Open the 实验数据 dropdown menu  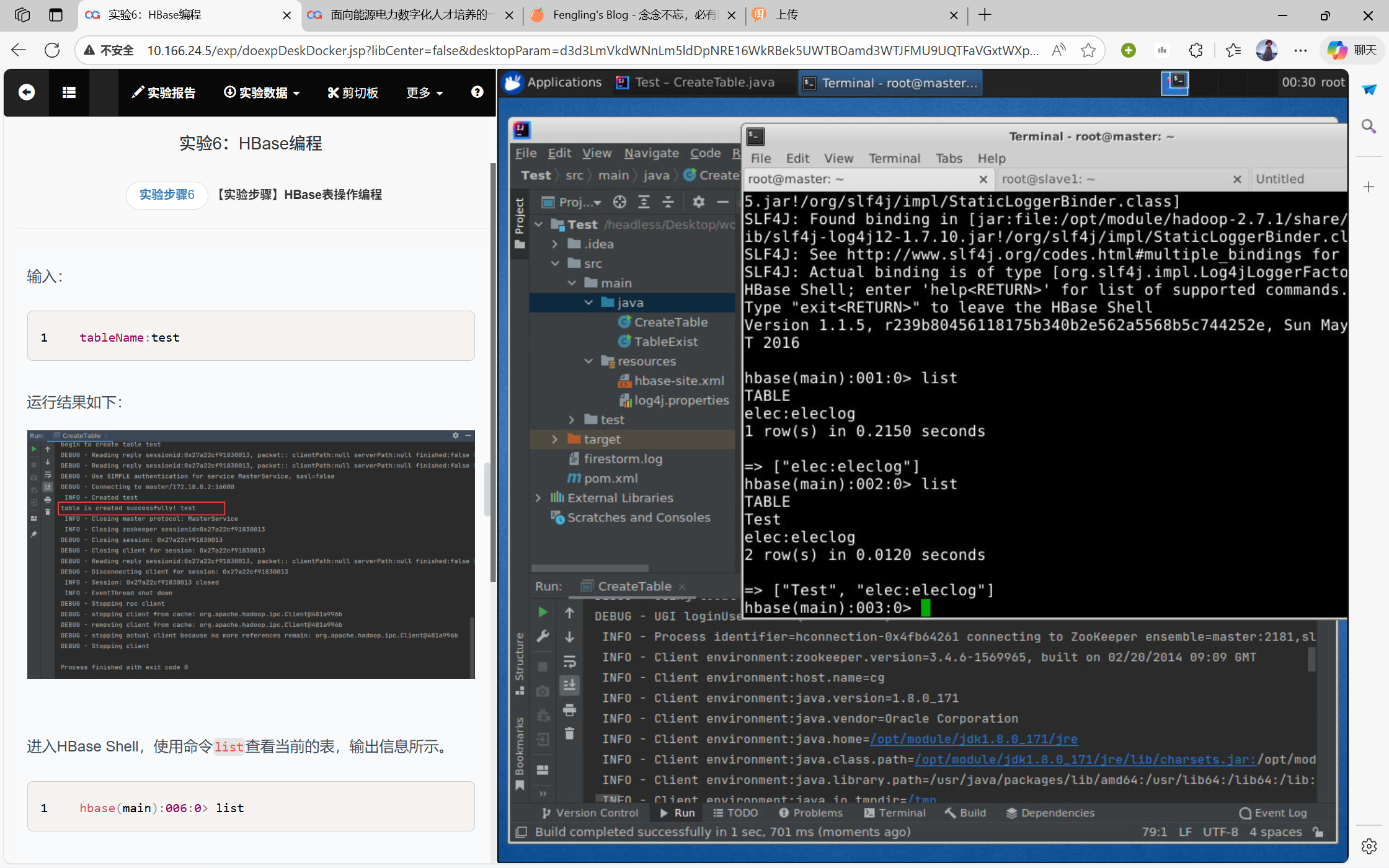pos(262,92)
